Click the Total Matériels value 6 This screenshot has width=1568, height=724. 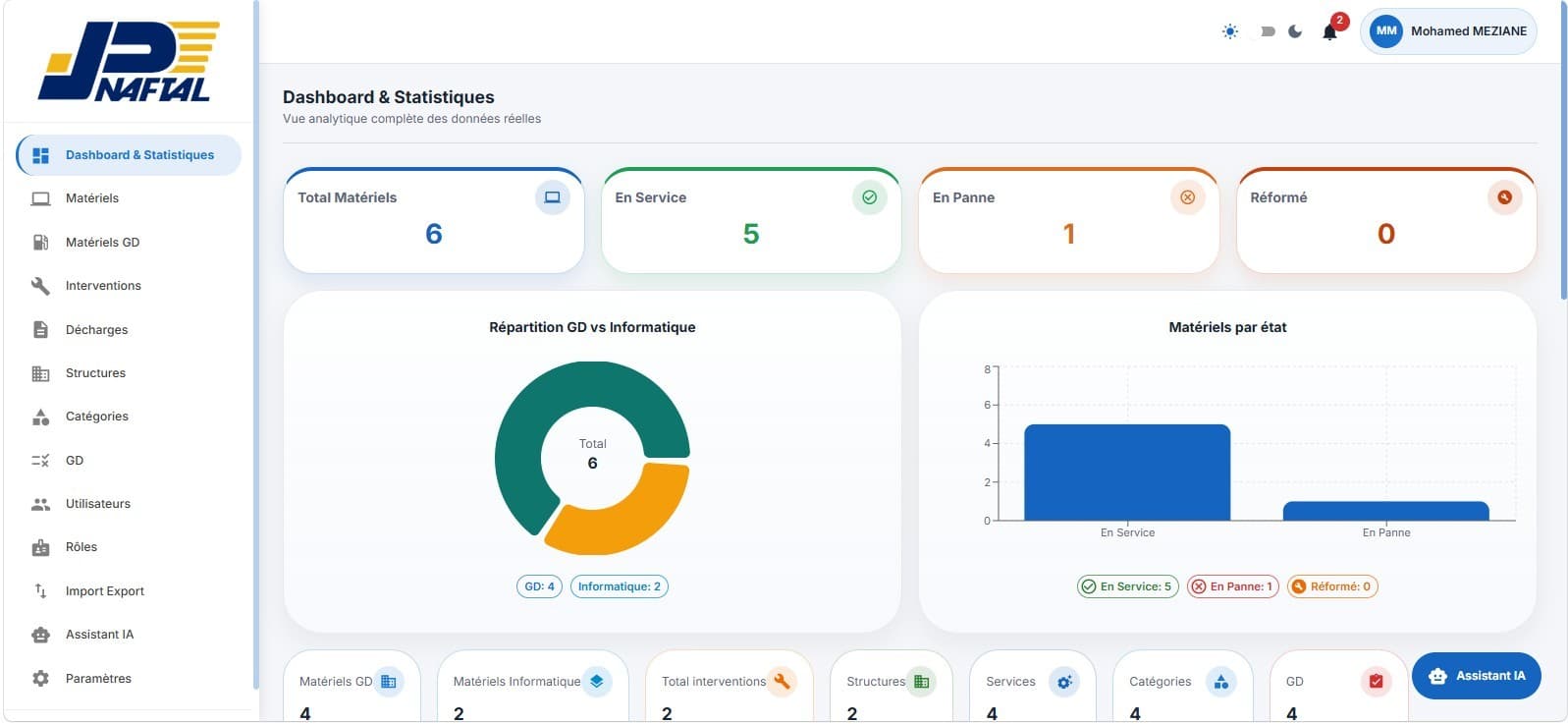434,234
